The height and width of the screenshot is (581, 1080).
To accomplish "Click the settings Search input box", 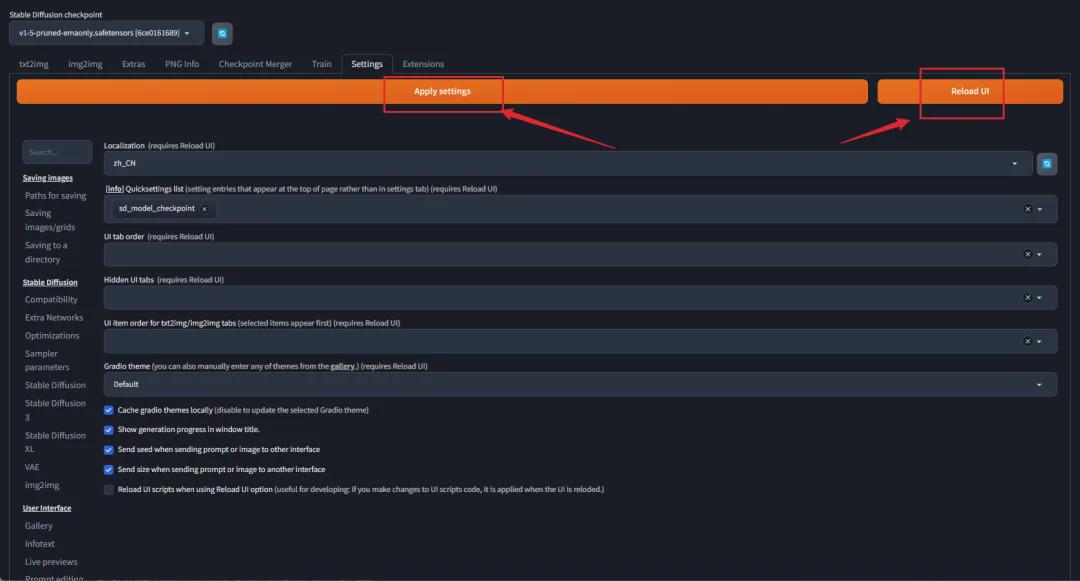I will pos(57,152).
